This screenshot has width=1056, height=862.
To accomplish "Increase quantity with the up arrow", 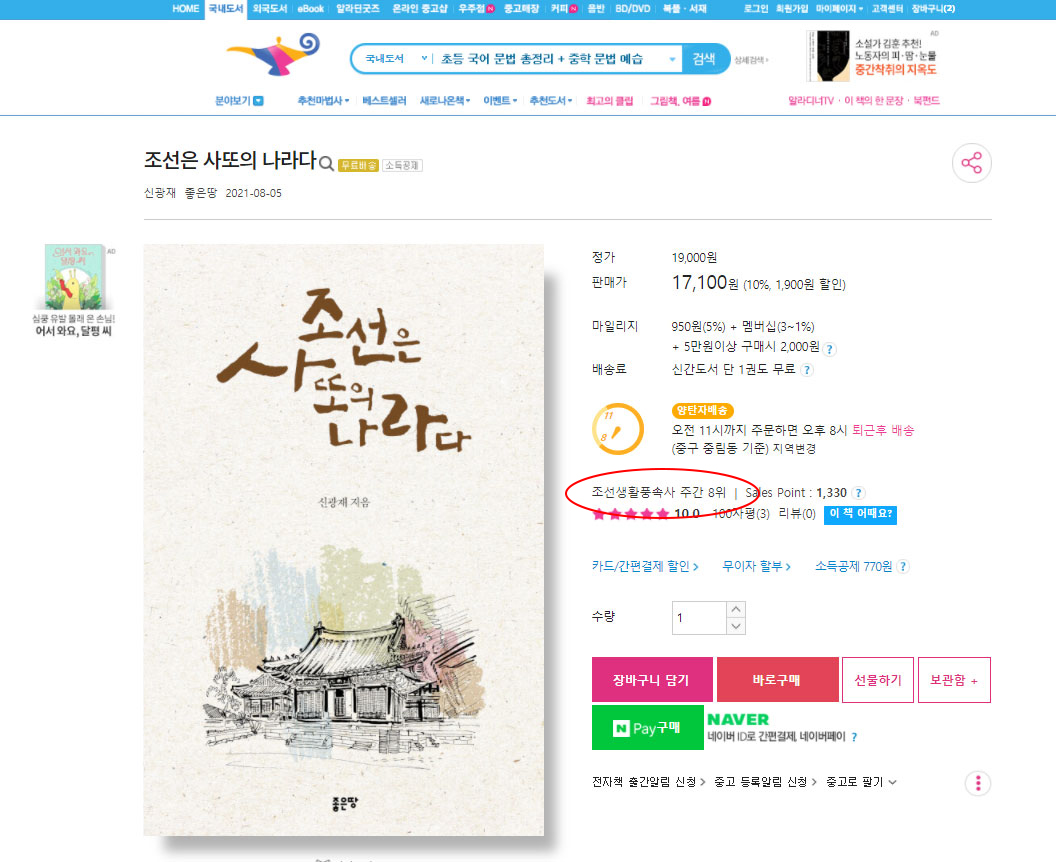I will 736,609.
